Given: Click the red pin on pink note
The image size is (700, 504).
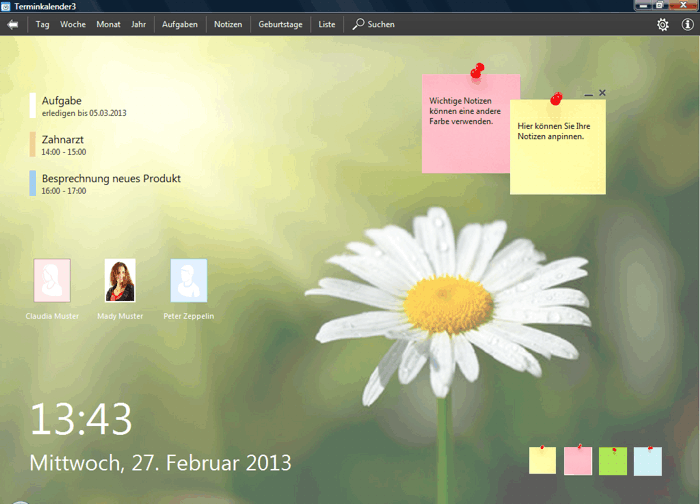Looking at the screenshot, I should (477, 71).
